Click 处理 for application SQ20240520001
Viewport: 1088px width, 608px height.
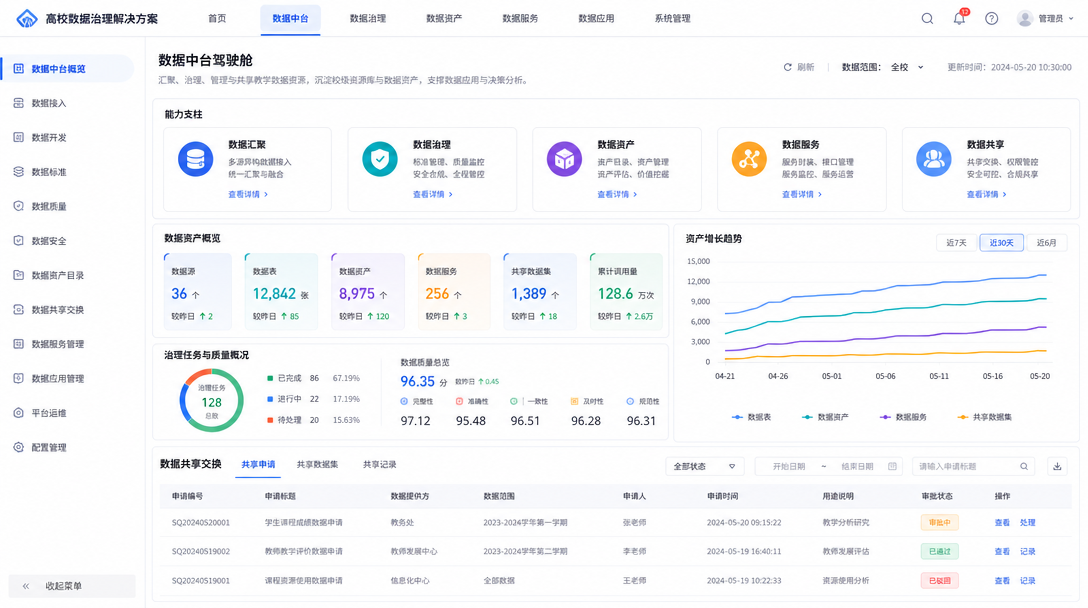[1028, 523]
